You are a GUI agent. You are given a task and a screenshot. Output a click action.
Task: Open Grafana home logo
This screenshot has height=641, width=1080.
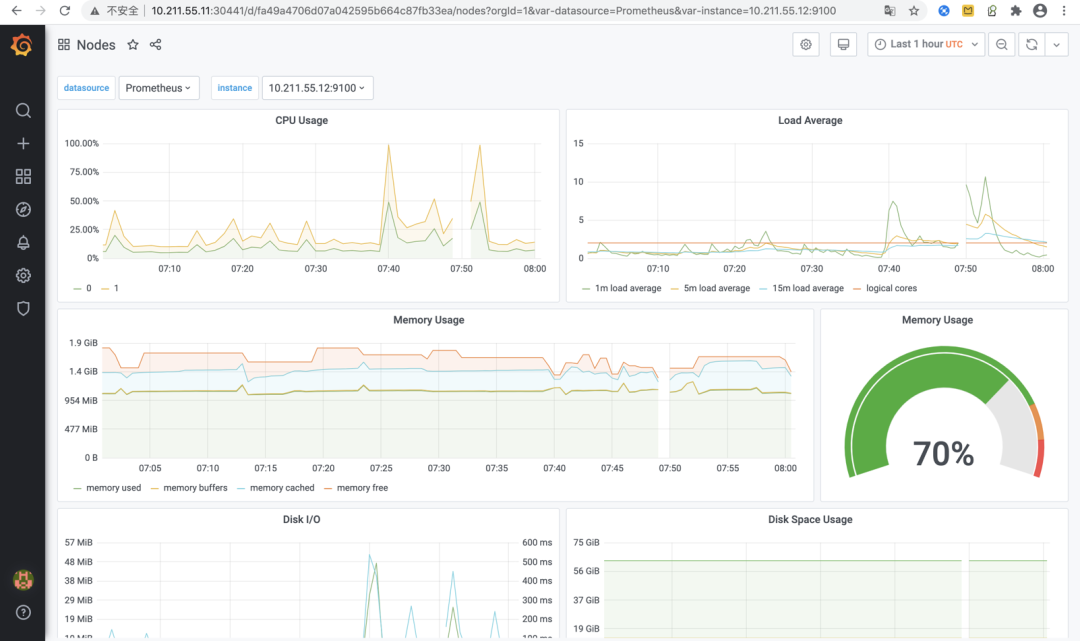coord(22,45)
